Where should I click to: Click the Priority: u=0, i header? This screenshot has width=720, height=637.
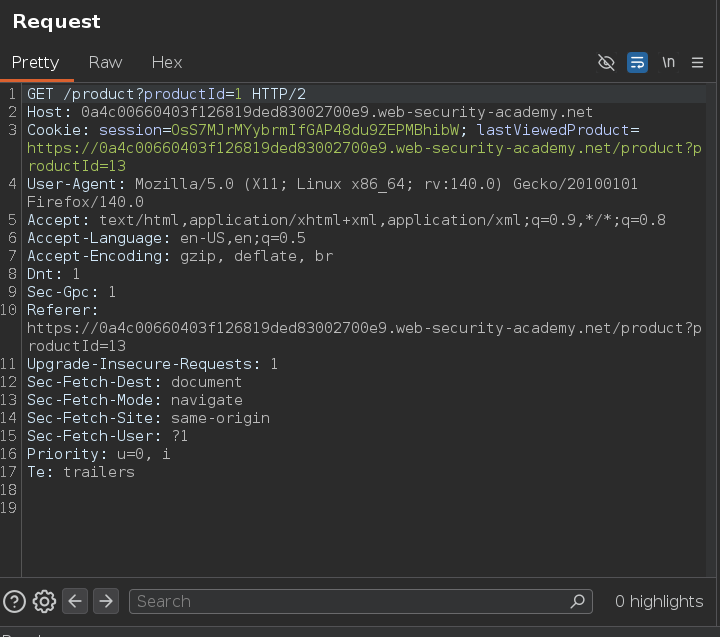[99, 454]
